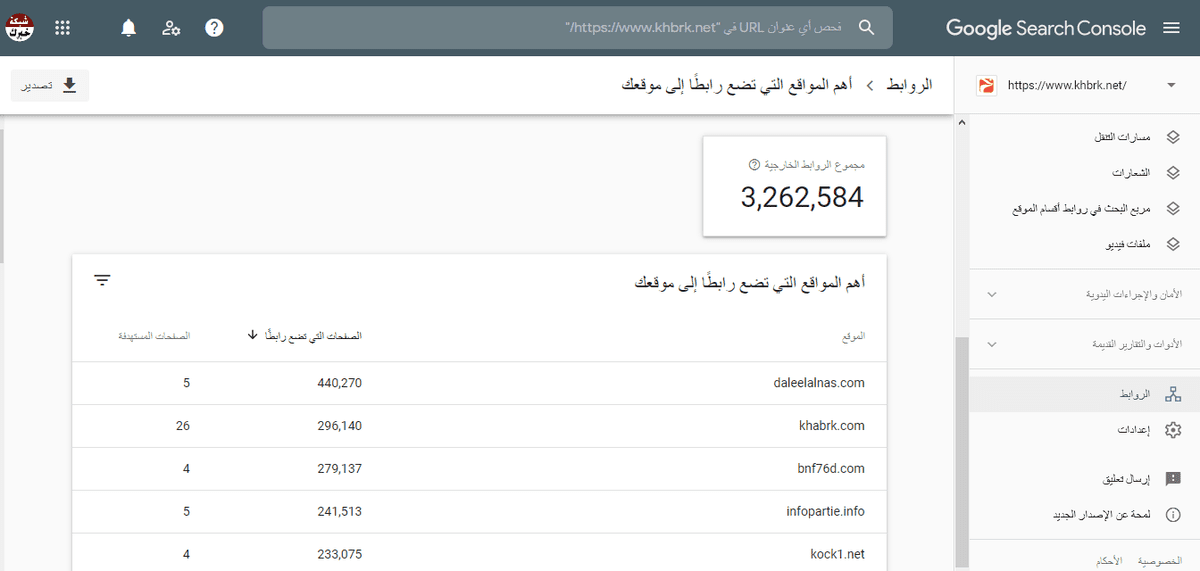The image size is (1200, 571).
Task: Sort by linking pages arrow
Action: click(x=253, y=335)
